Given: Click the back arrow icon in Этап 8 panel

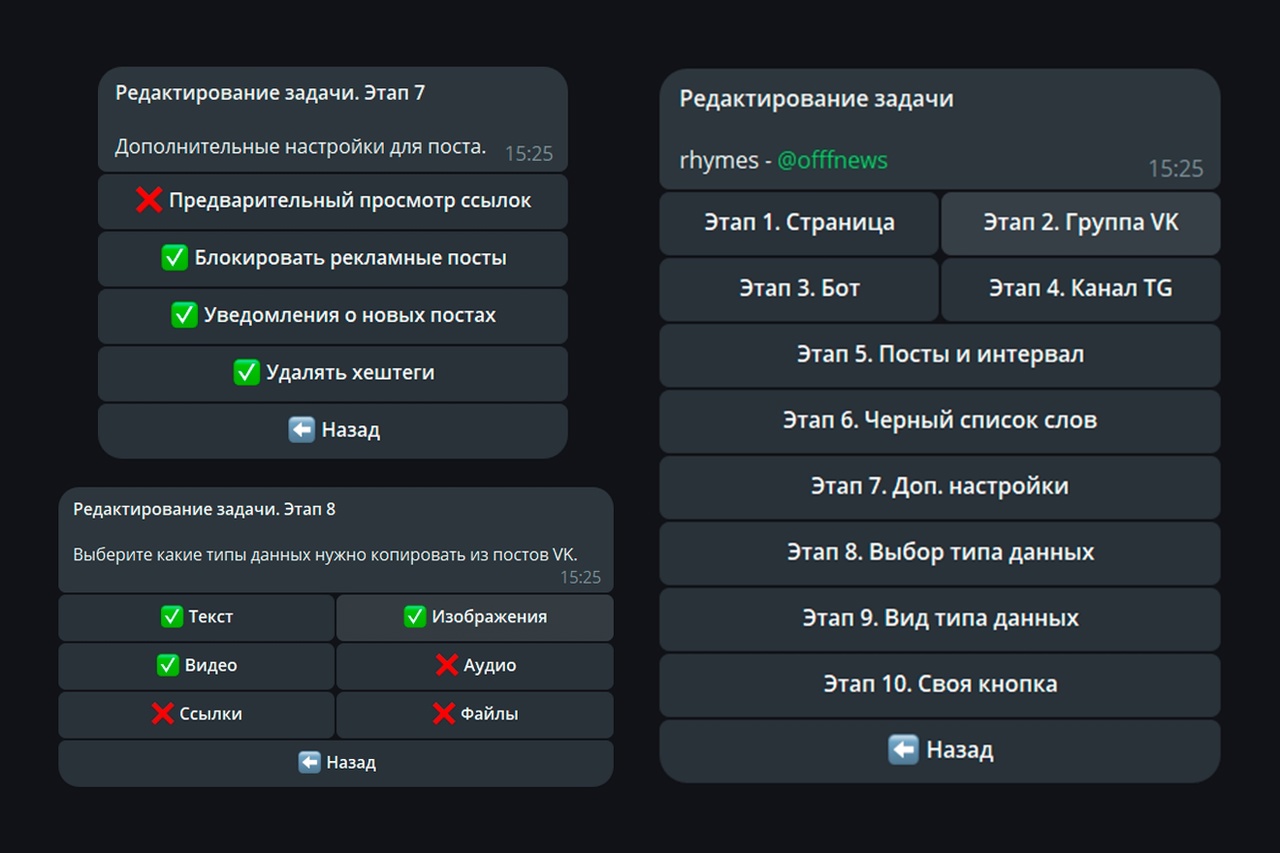Looking at the screenshot, I should point(310,762).
